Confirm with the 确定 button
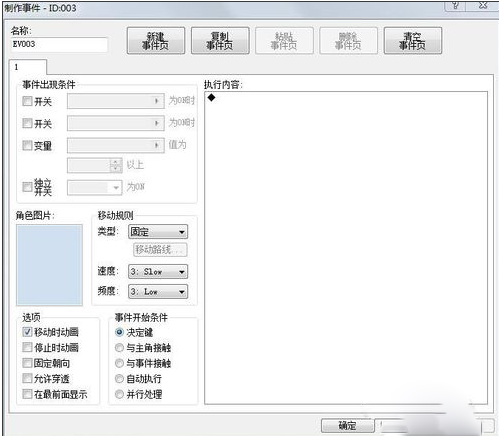The image size is (499, 436). [347, 425]
